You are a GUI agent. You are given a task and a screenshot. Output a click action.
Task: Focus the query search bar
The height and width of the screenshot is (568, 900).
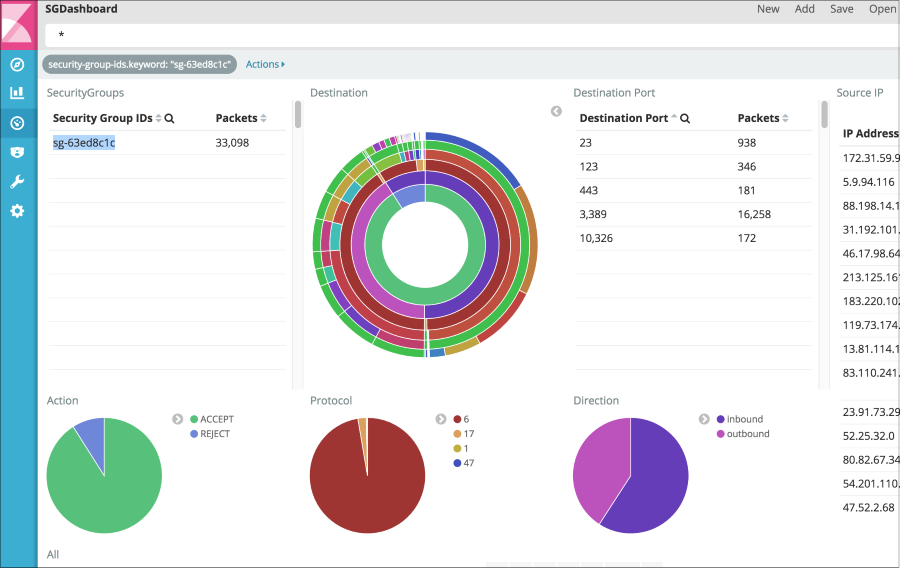(x=472, y=35)
